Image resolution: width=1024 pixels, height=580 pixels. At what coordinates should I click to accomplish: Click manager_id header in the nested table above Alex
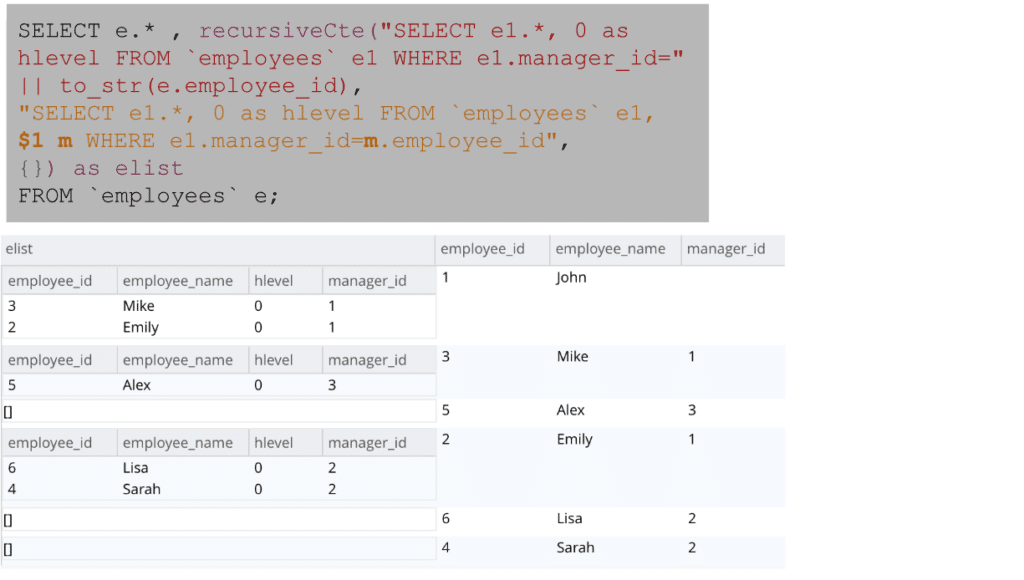point(367,360)
